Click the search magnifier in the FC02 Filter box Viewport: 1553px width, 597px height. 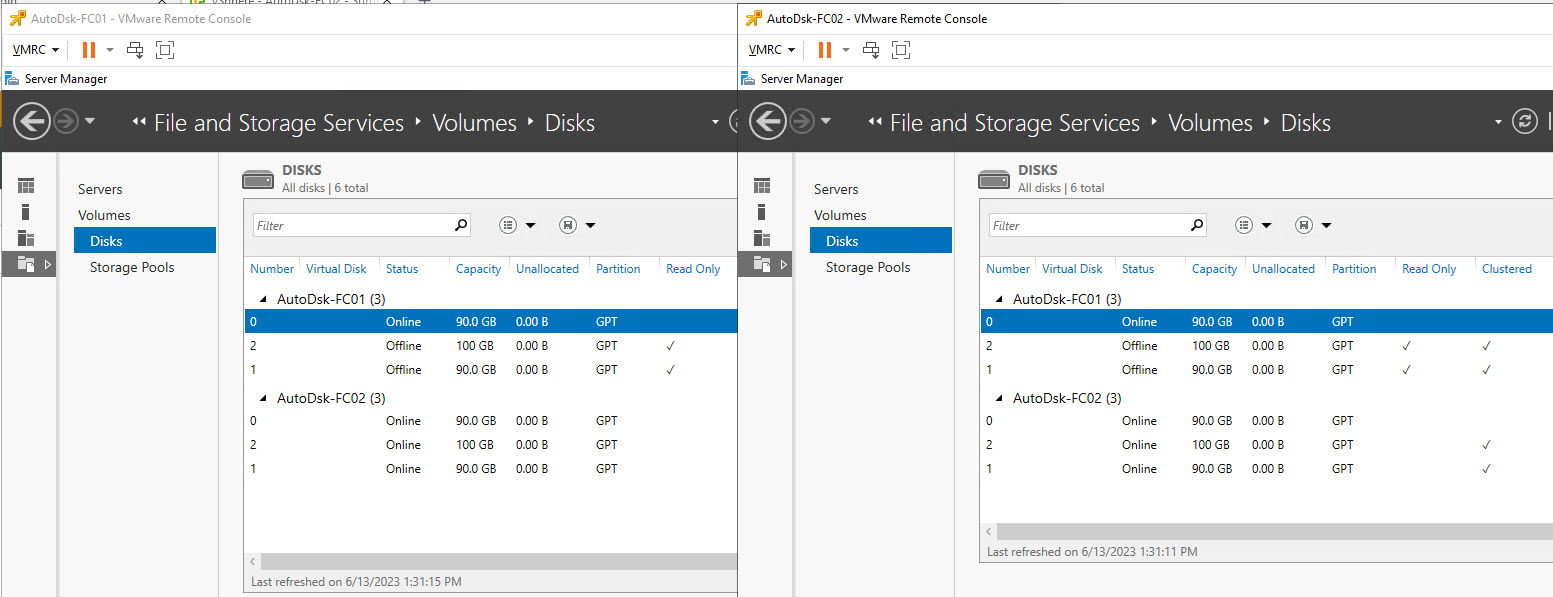[x=1196, y=225]
